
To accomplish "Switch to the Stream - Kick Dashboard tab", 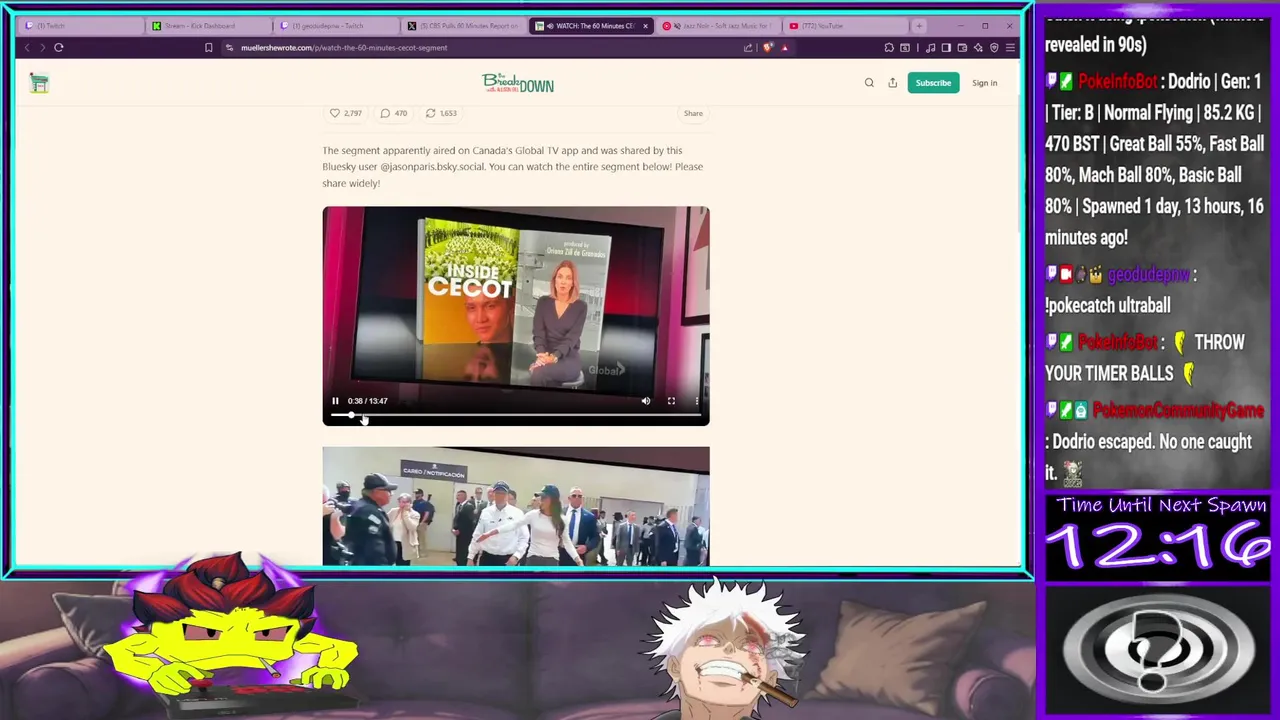I will click(208, 25).
